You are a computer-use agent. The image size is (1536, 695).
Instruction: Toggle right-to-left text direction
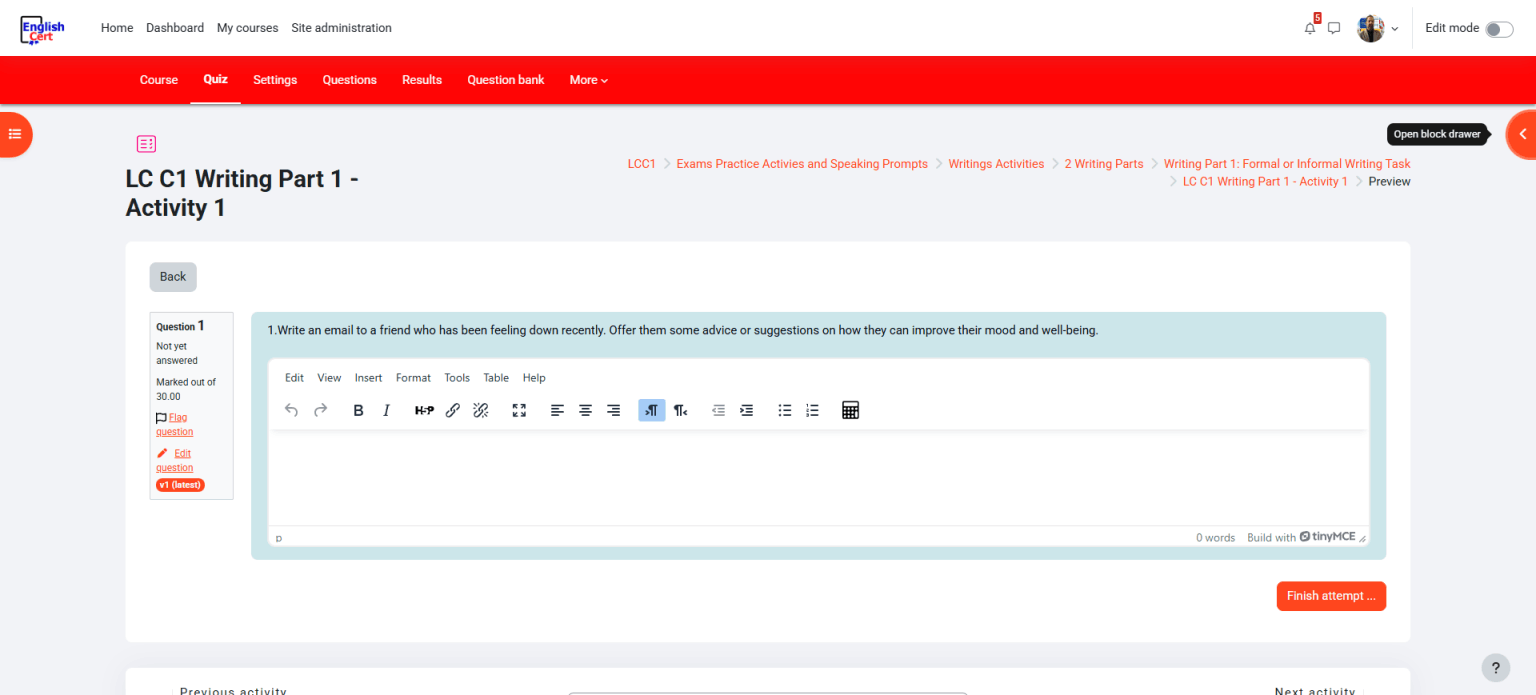680,410
